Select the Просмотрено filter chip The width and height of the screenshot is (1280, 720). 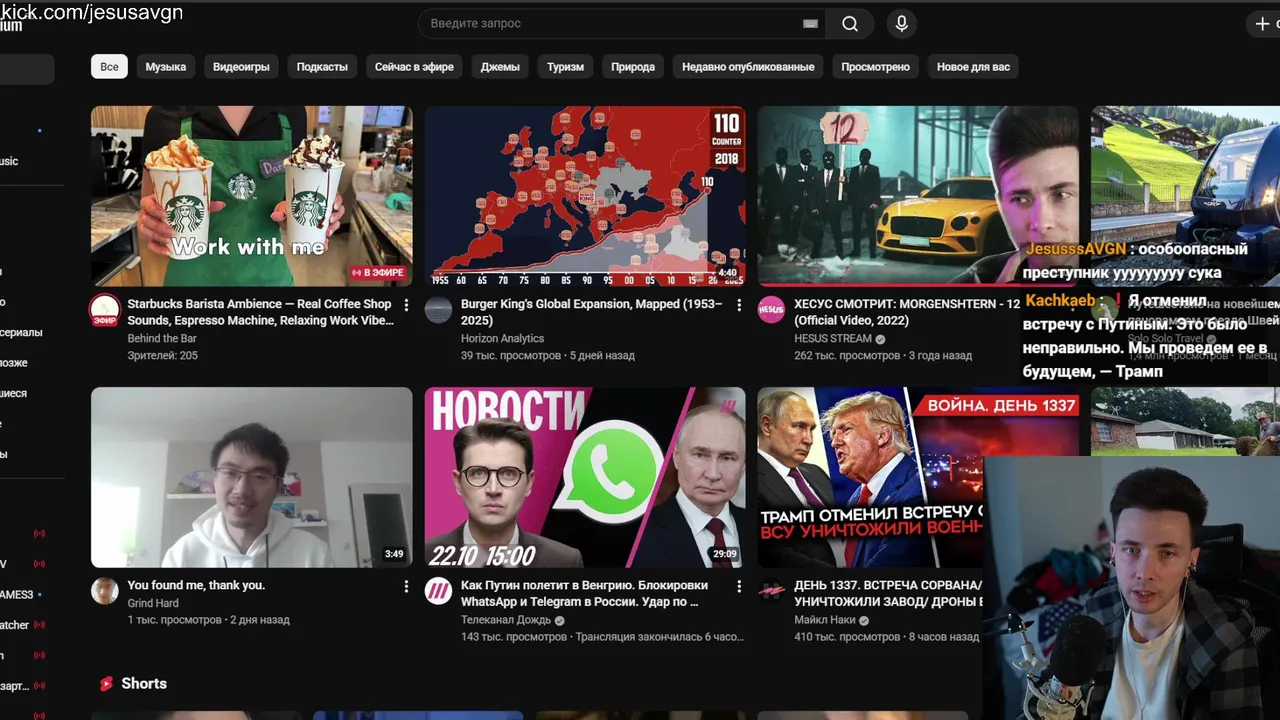pyautogui.click(x=875, y=67)
